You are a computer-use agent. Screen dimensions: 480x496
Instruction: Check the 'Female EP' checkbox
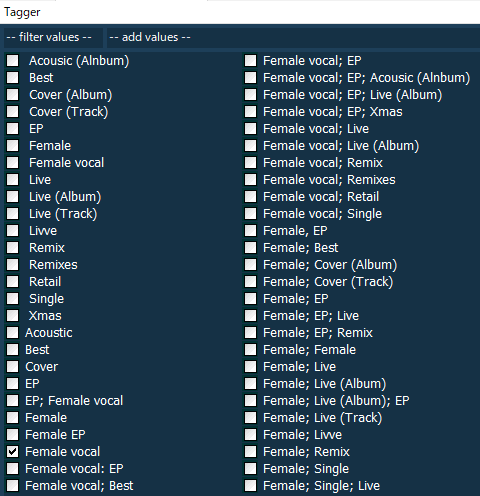(x=13, y=434)
